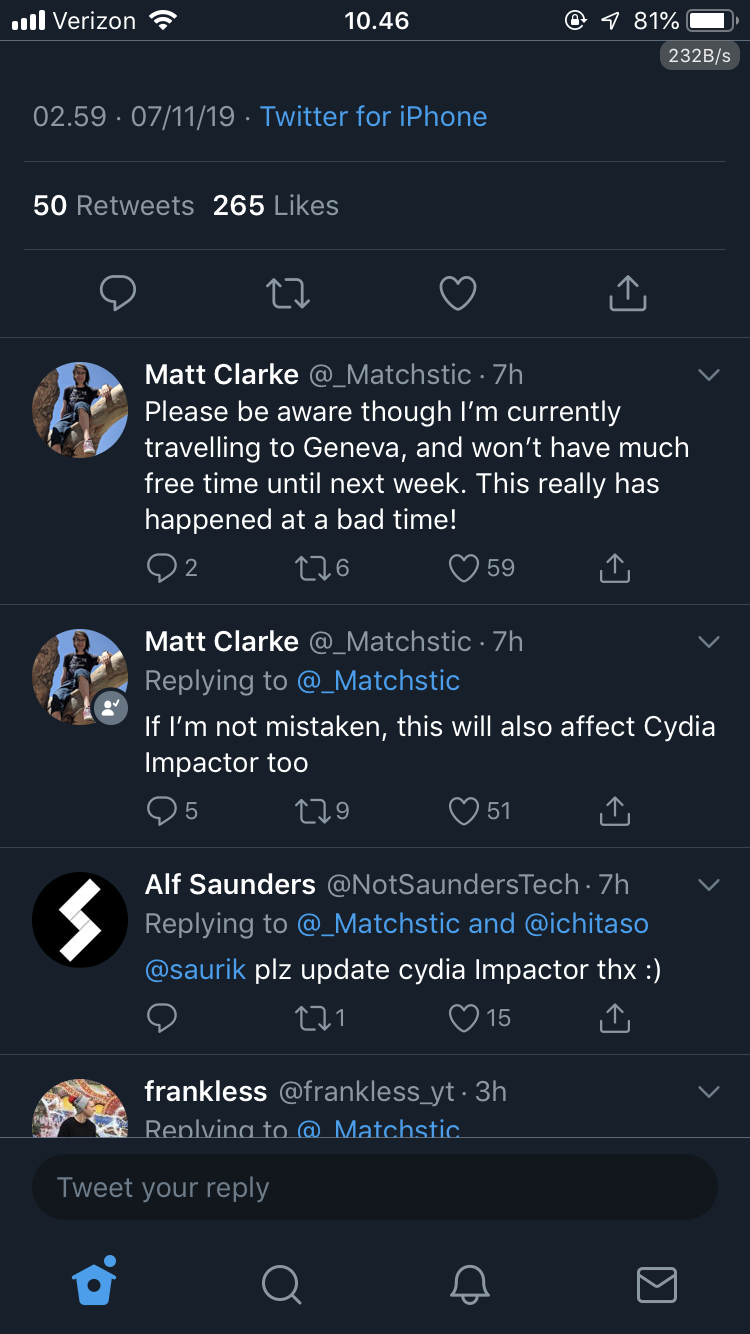Like the main tweet
Viewport: 750px width, 1334px height.
pyautogui.click(x=458, y=293)
